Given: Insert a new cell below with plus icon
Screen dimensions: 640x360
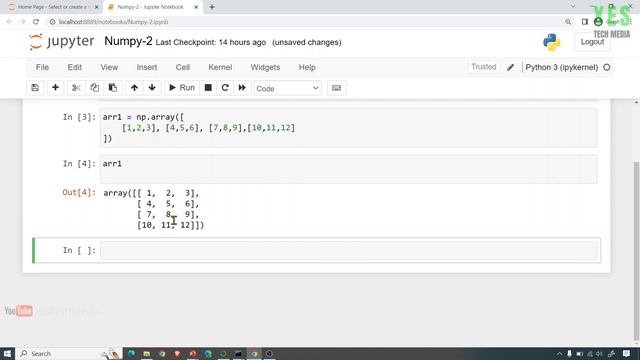Looking at the screenshot, I should click(x=55, y=88).
